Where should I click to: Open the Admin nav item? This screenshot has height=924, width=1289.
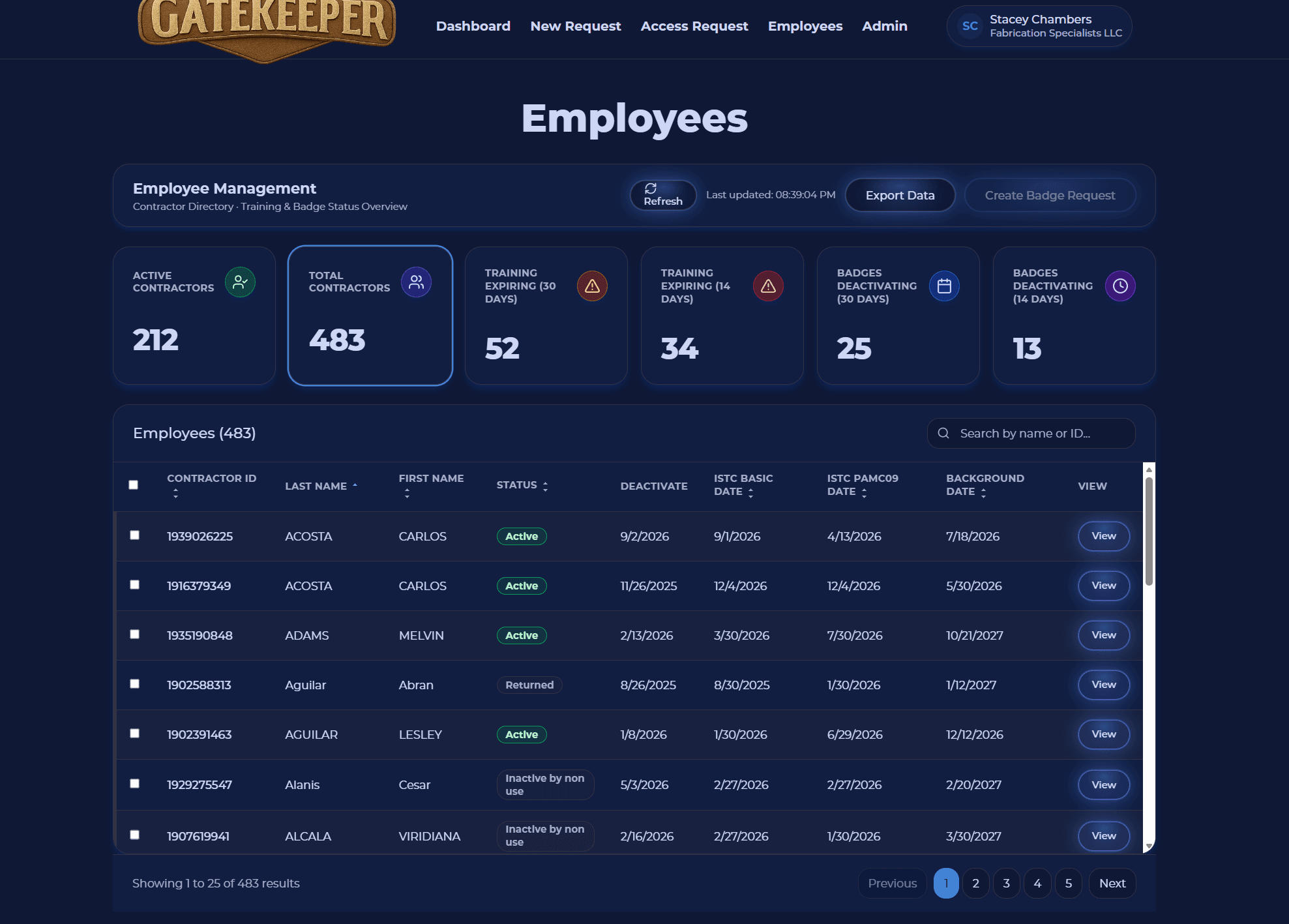pyautogui.click(x=885, y=26)
